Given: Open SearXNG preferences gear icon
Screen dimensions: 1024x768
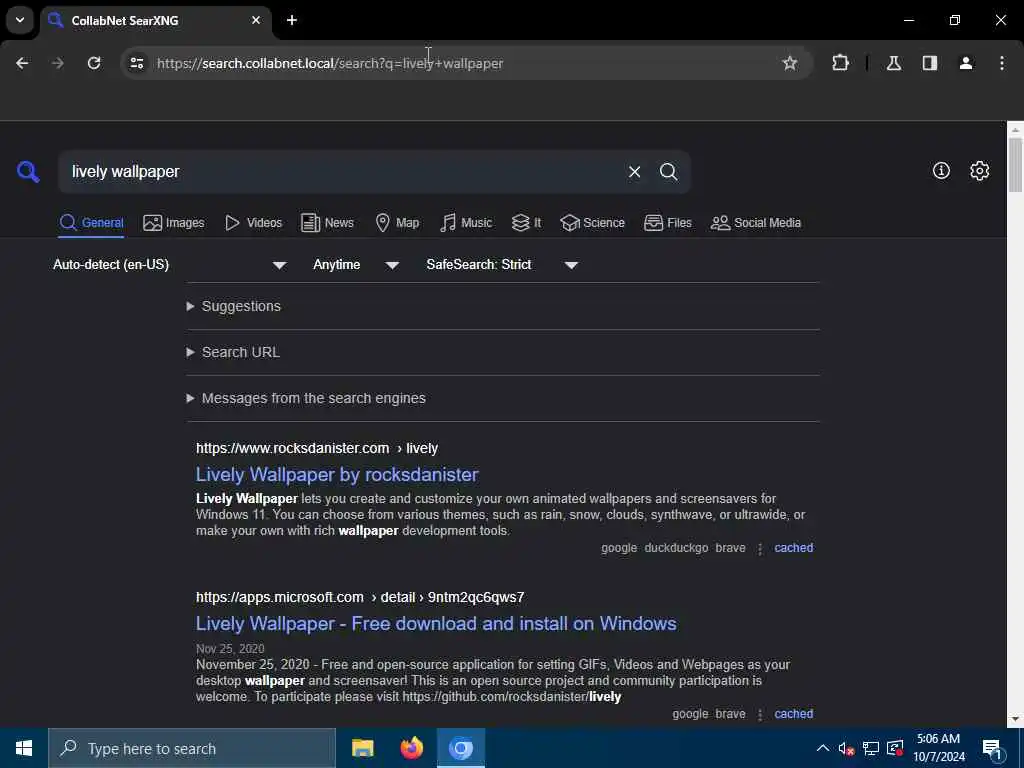Looking at the screenshot, I should pos(979,170).
